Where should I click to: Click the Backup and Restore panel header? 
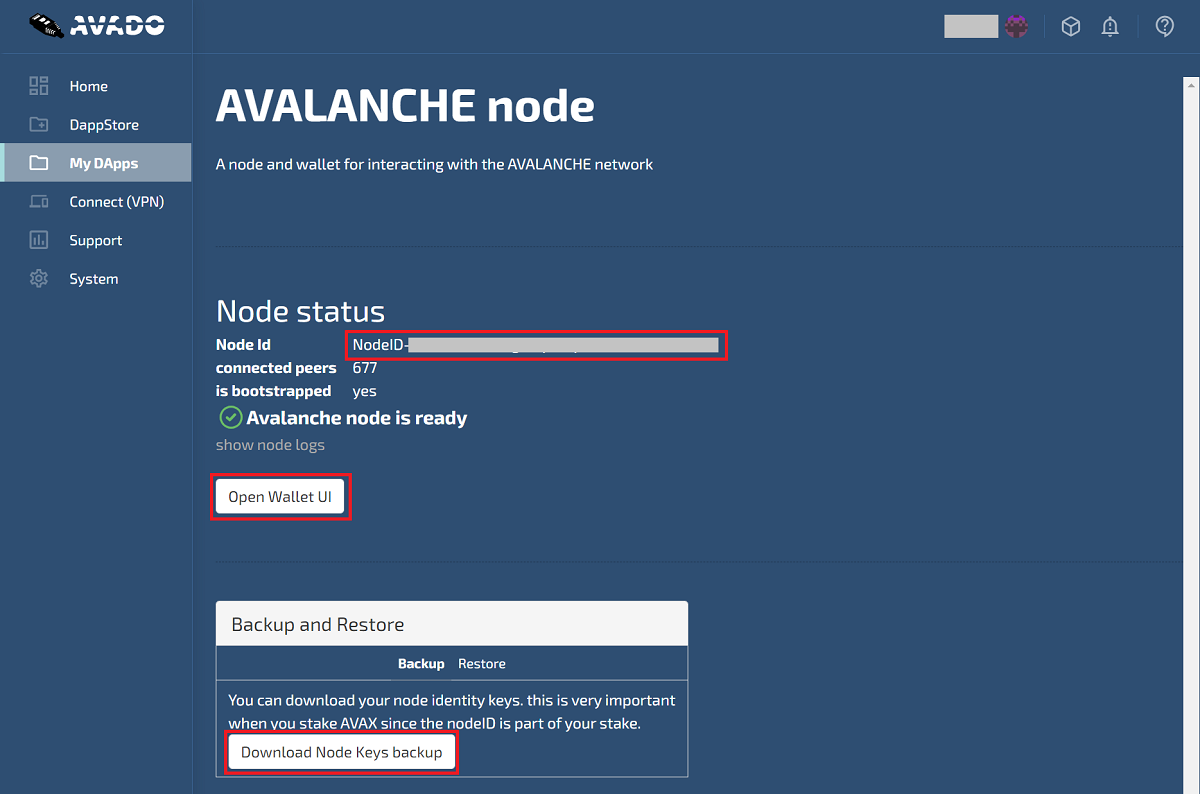[x=452, y=624]
